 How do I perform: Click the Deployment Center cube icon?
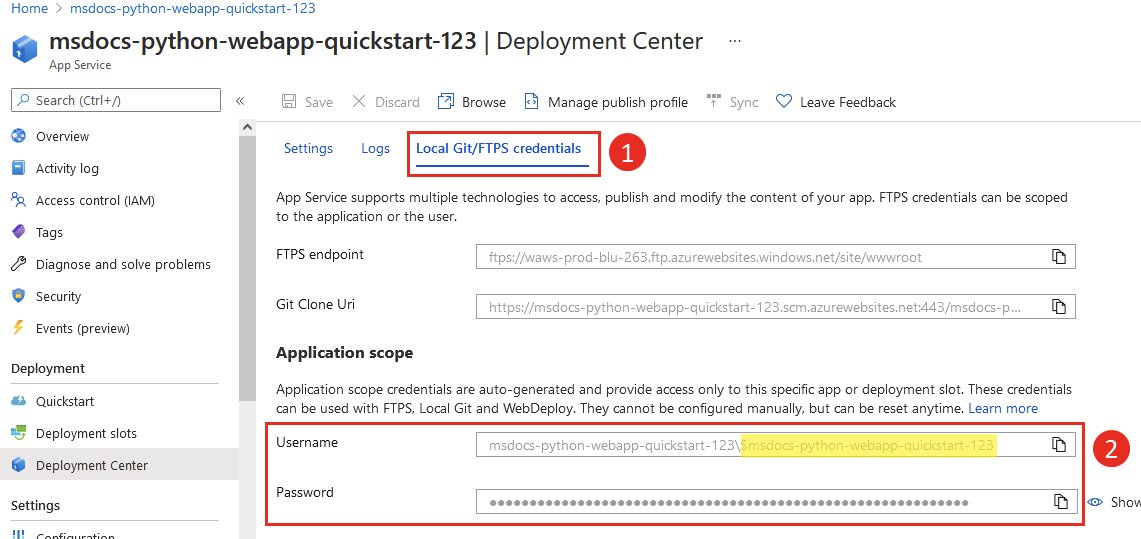click(x=19, y=465)
